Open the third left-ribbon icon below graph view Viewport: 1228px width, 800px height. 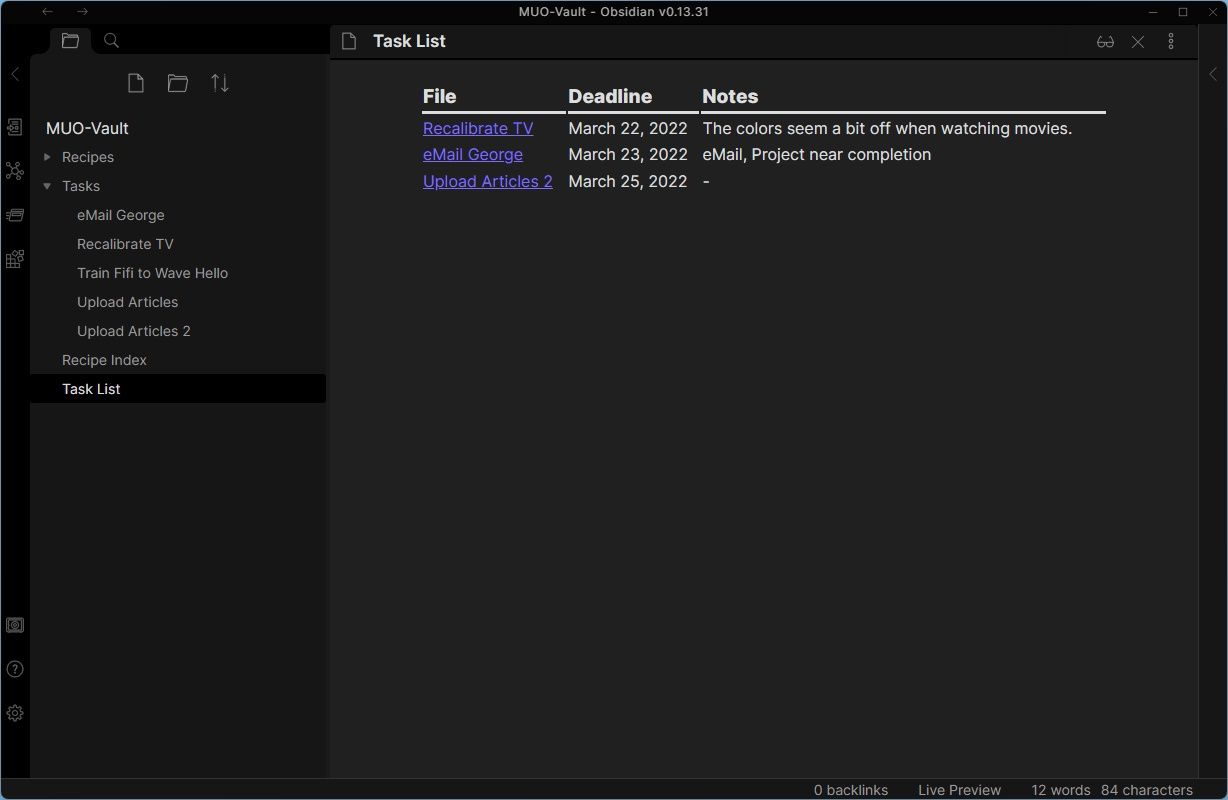[x=15, y=215]
